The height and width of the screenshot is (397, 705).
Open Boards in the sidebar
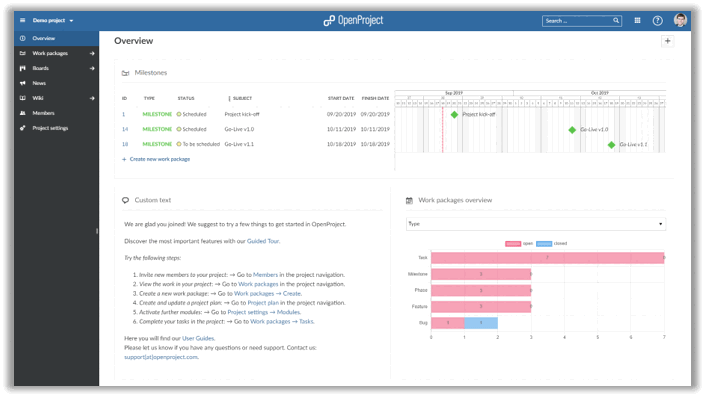pos(40,68)
